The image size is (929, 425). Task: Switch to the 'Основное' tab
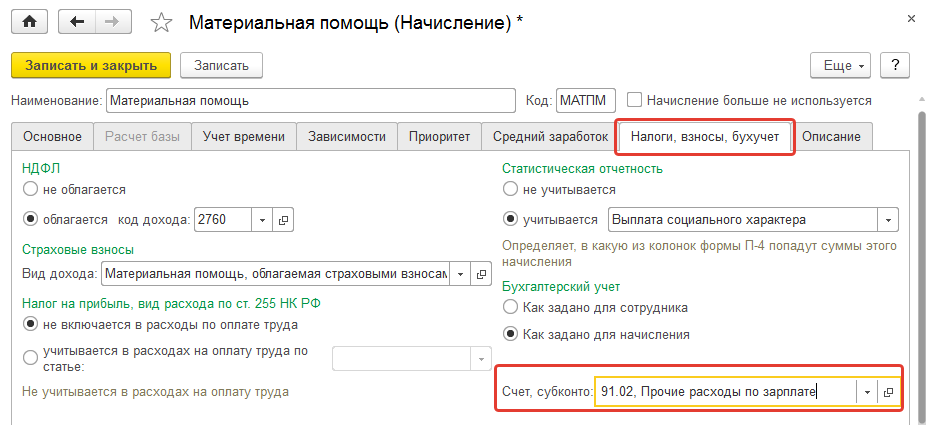point(52,136)
